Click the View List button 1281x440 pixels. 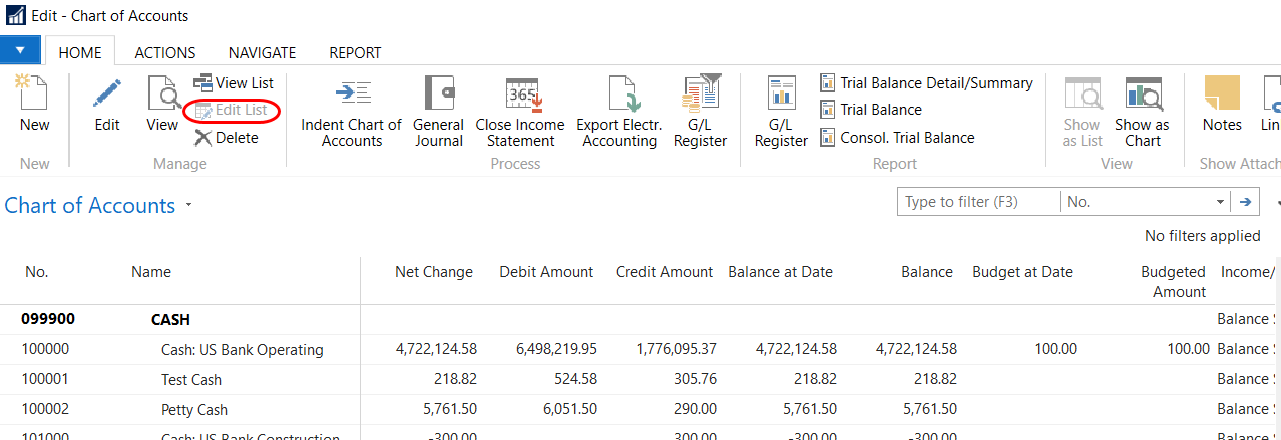pyautogui.click(x=234, y=82)
